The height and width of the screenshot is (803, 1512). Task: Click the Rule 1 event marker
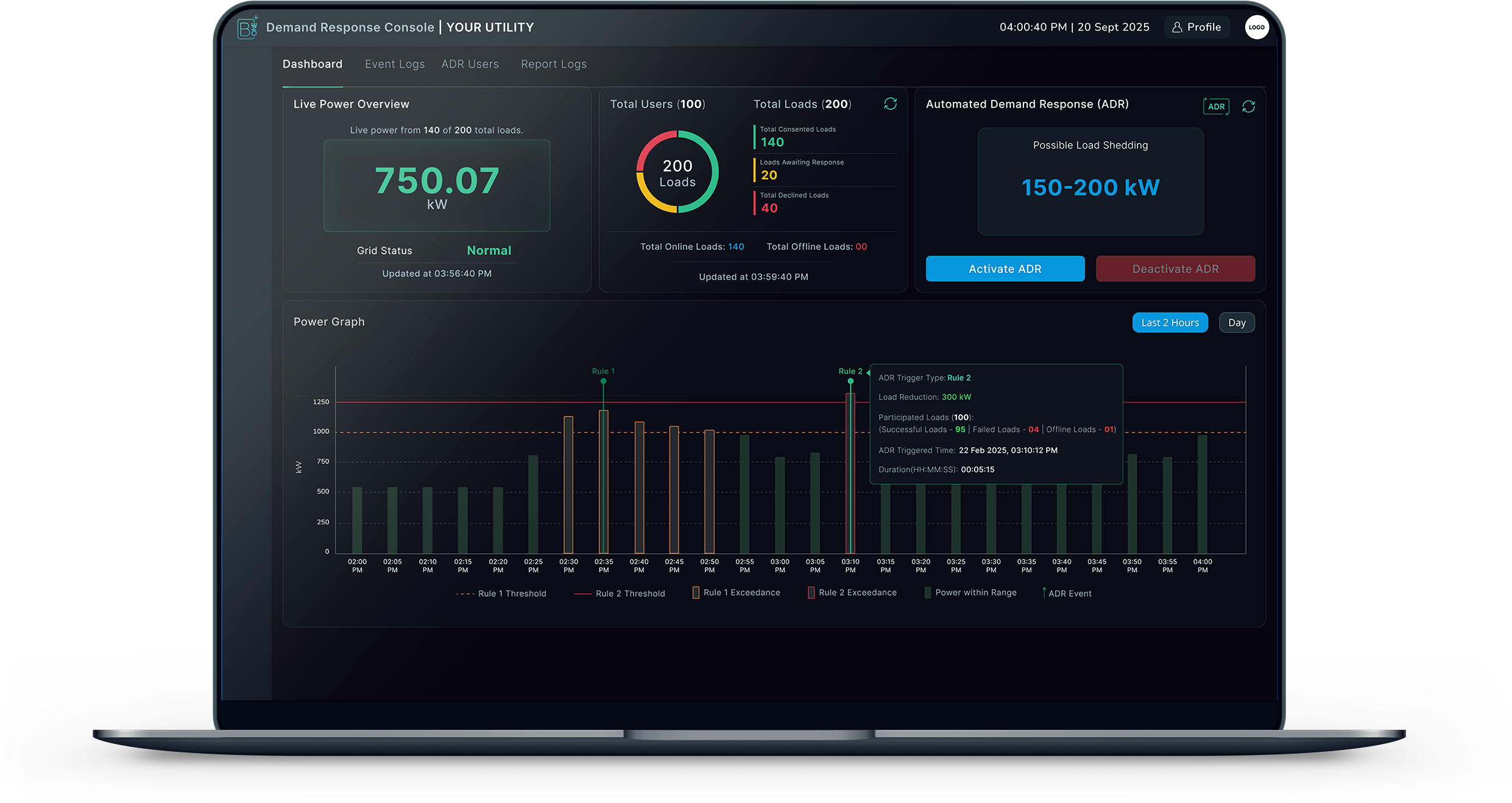[x=603, y=381]
